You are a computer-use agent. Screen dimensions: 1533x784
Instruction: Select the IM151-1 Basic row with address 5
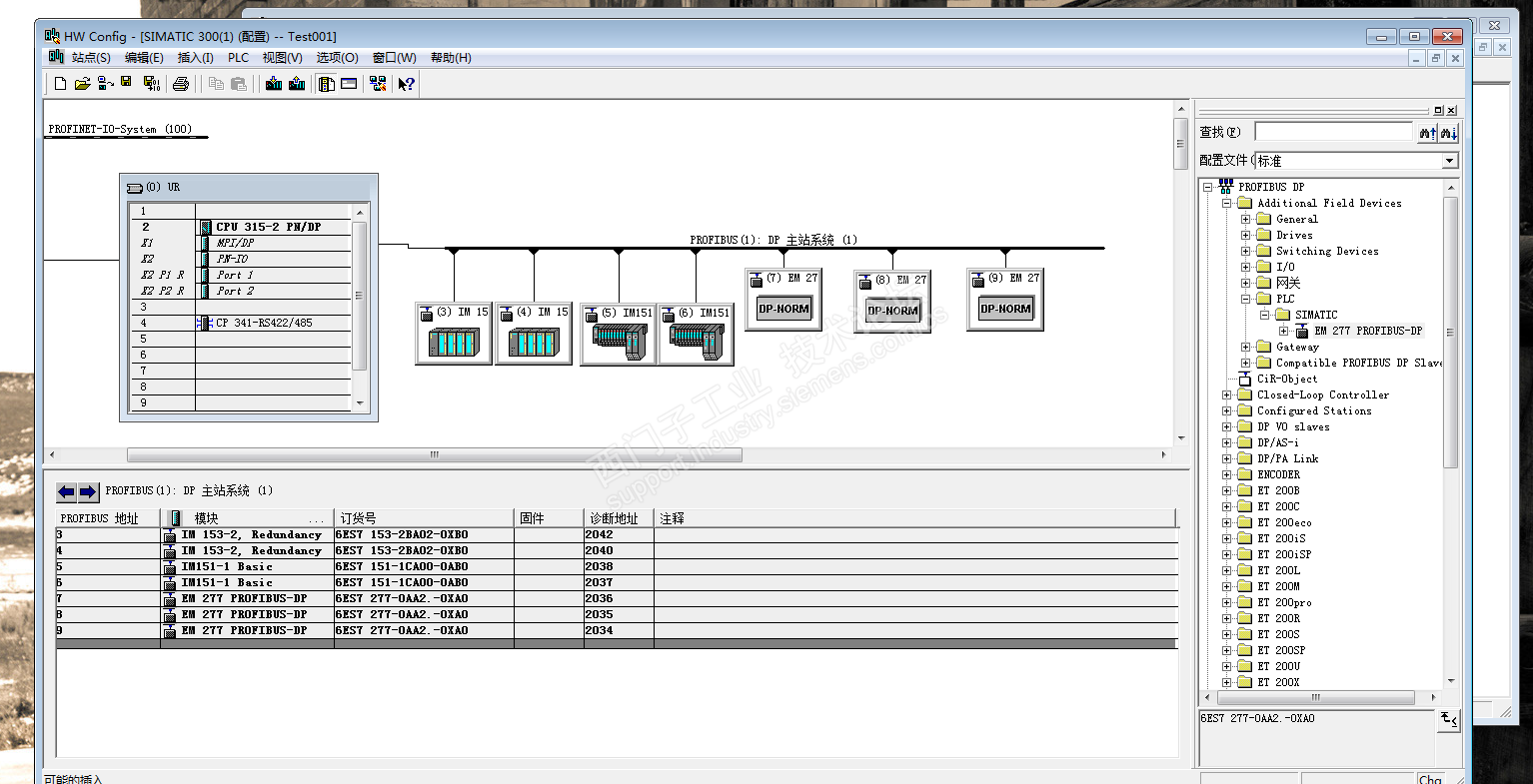(617, 566)
